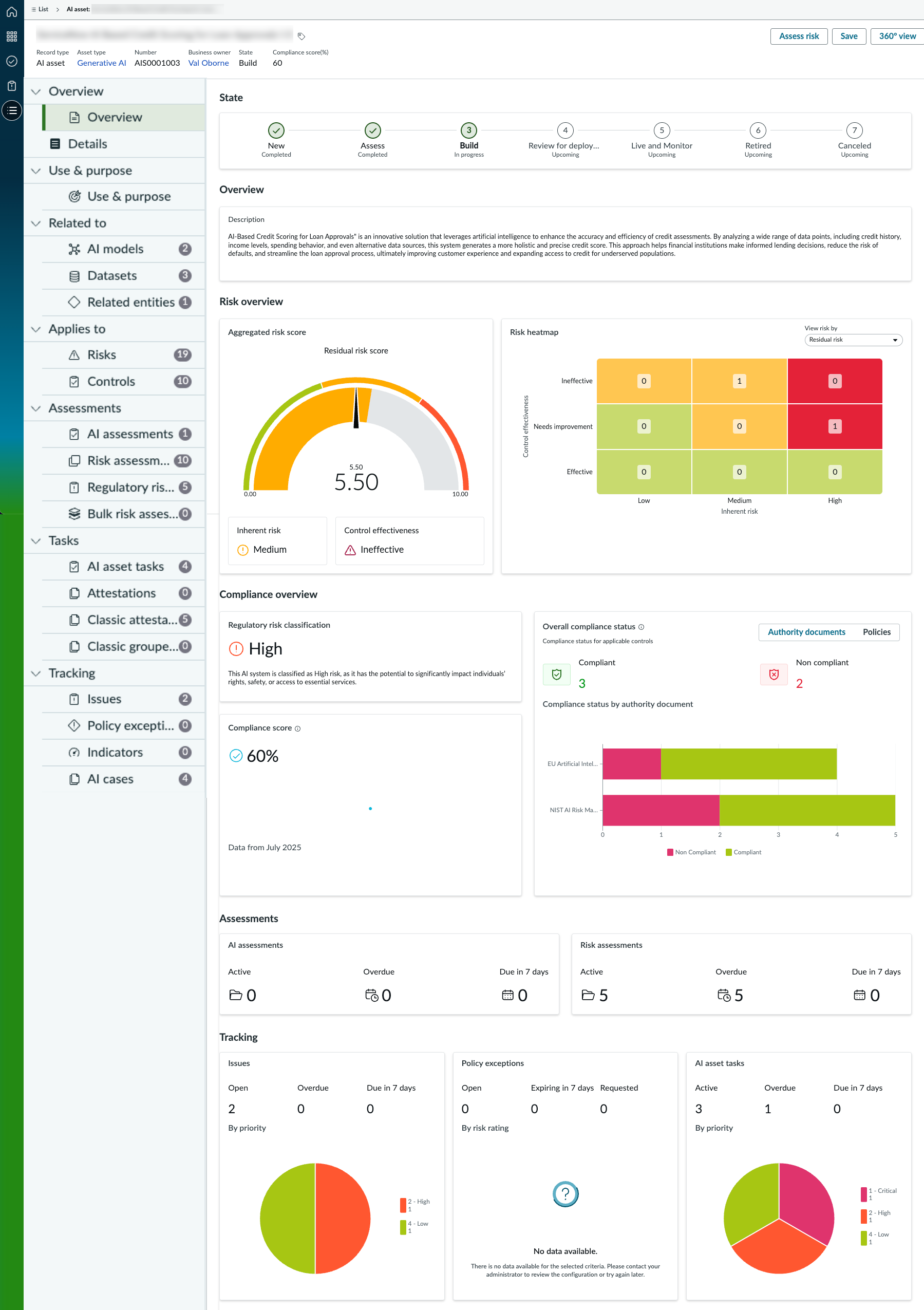
Task: Go back to List in breadcrumb
Action: click(40, 9)
